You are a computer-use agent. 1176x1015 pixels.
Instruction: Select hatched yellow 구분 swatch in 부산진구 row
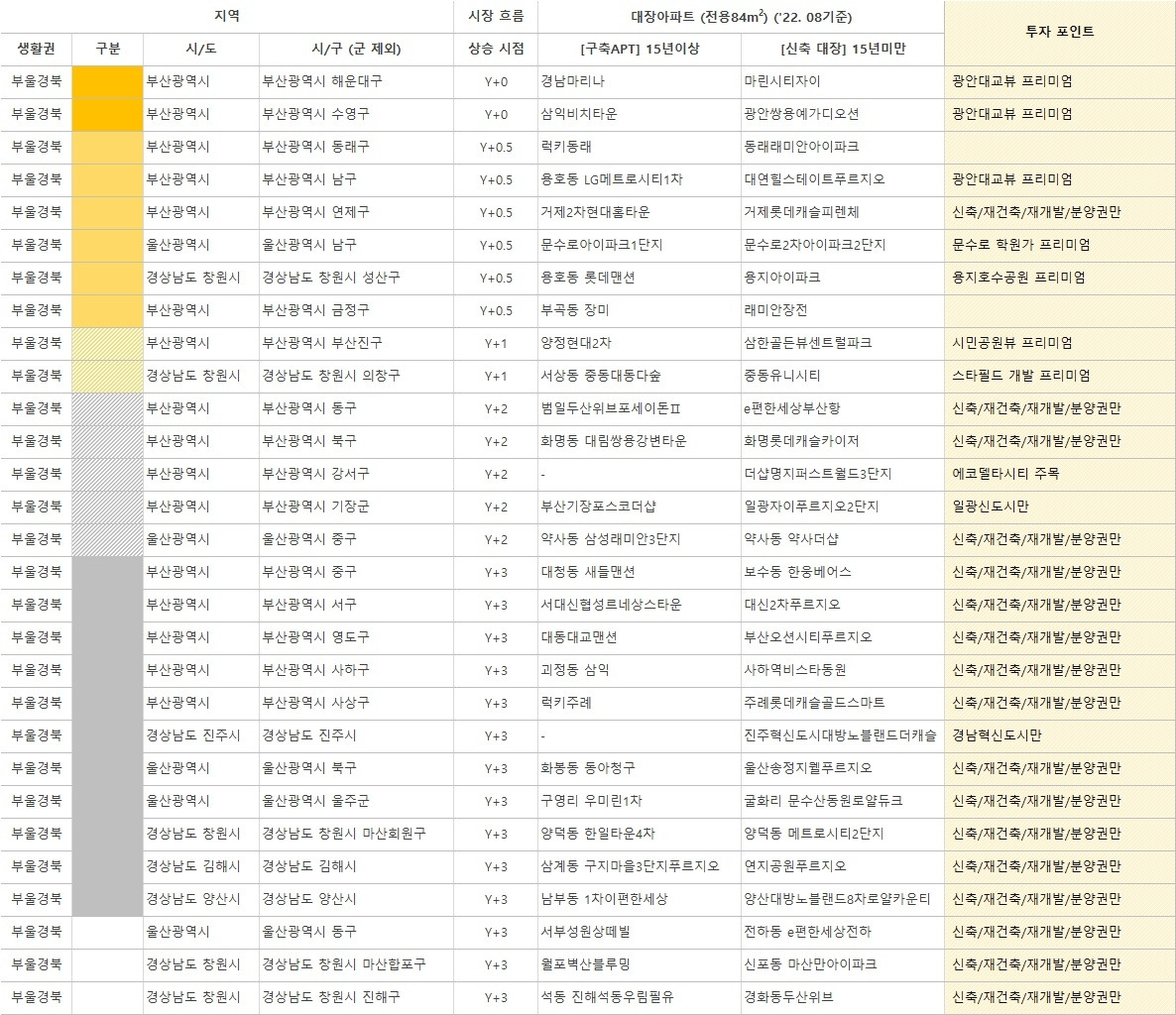[107, 343]
